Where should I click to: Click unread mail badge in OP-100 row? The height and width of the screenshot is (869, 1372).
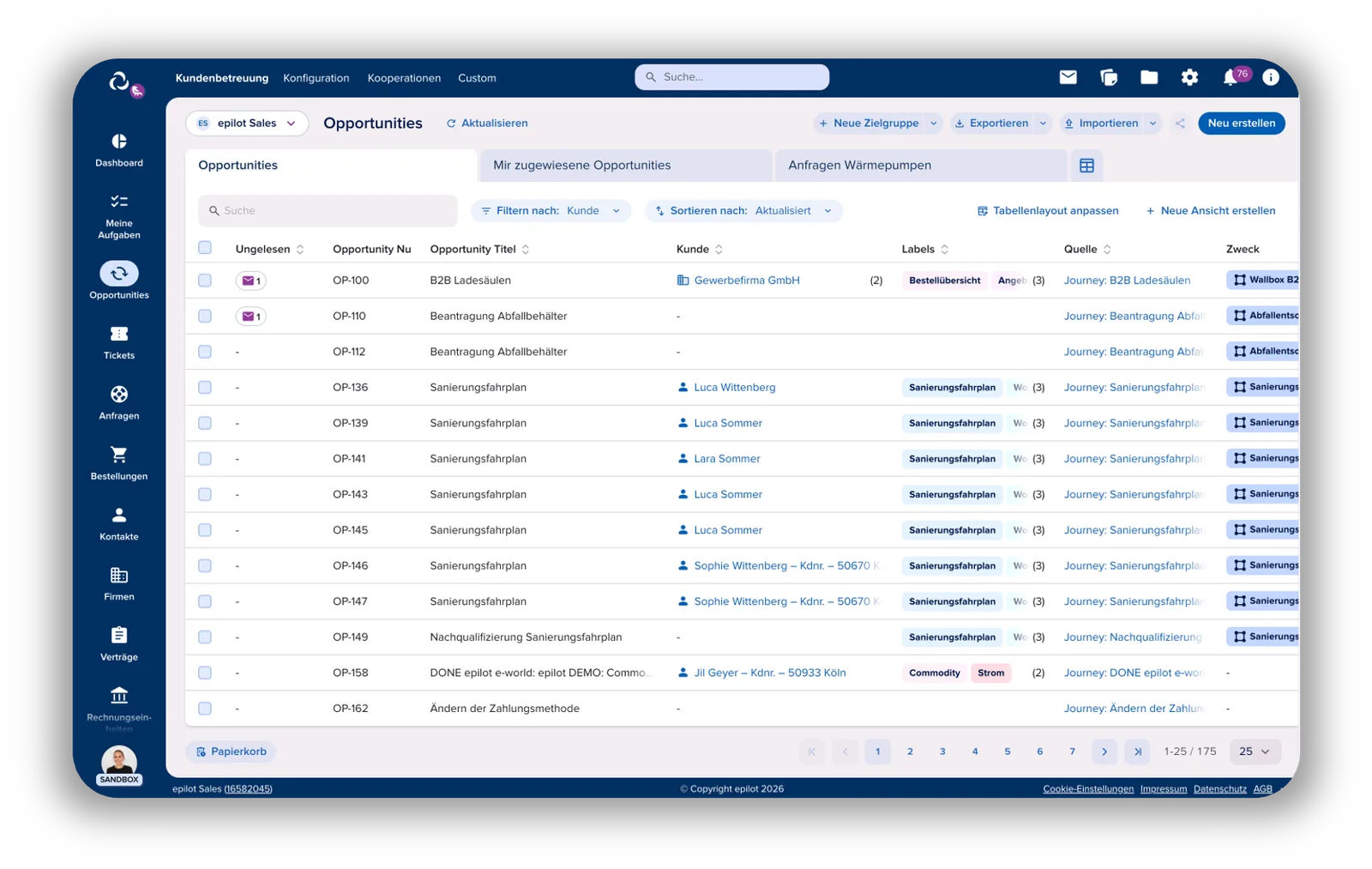click(x=251, y=281)
